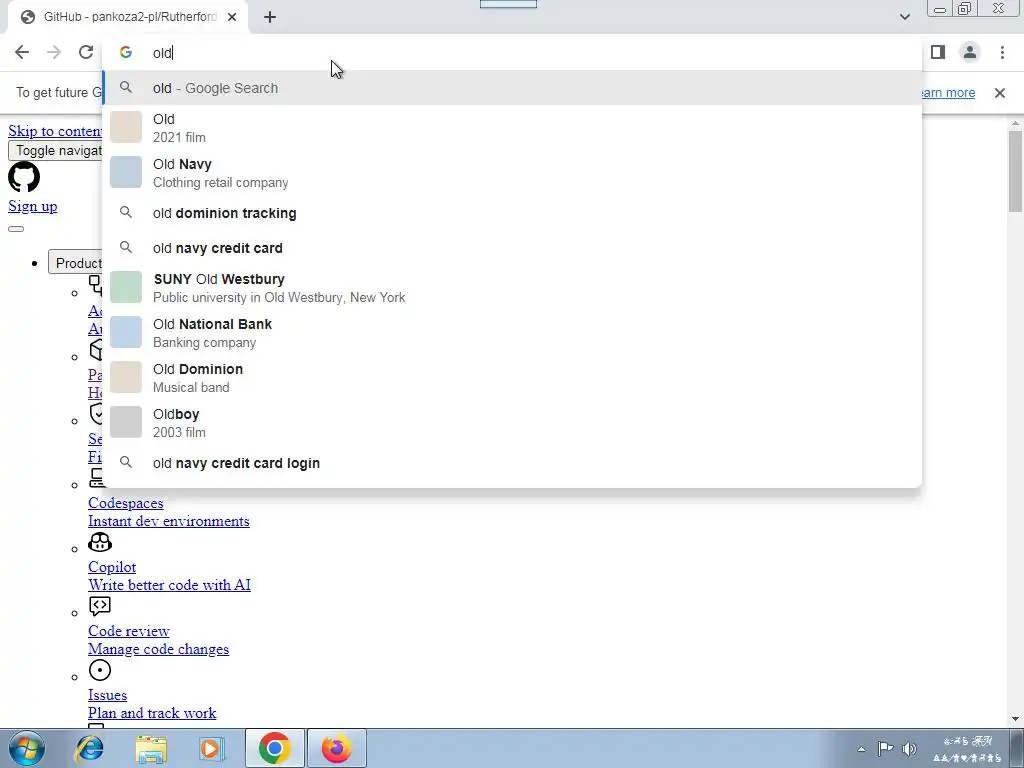Click the Copilot icon
1024x768 pixels.
(100, 542)
